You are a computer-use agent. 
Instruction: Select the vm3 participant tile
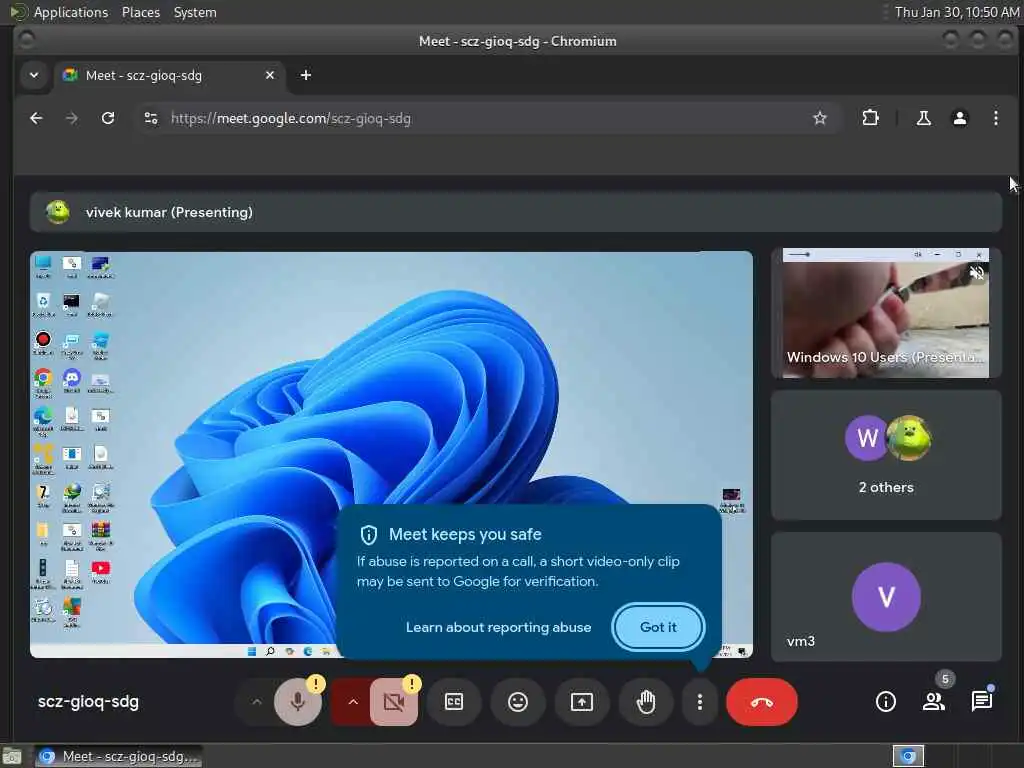tap(886, 597)
